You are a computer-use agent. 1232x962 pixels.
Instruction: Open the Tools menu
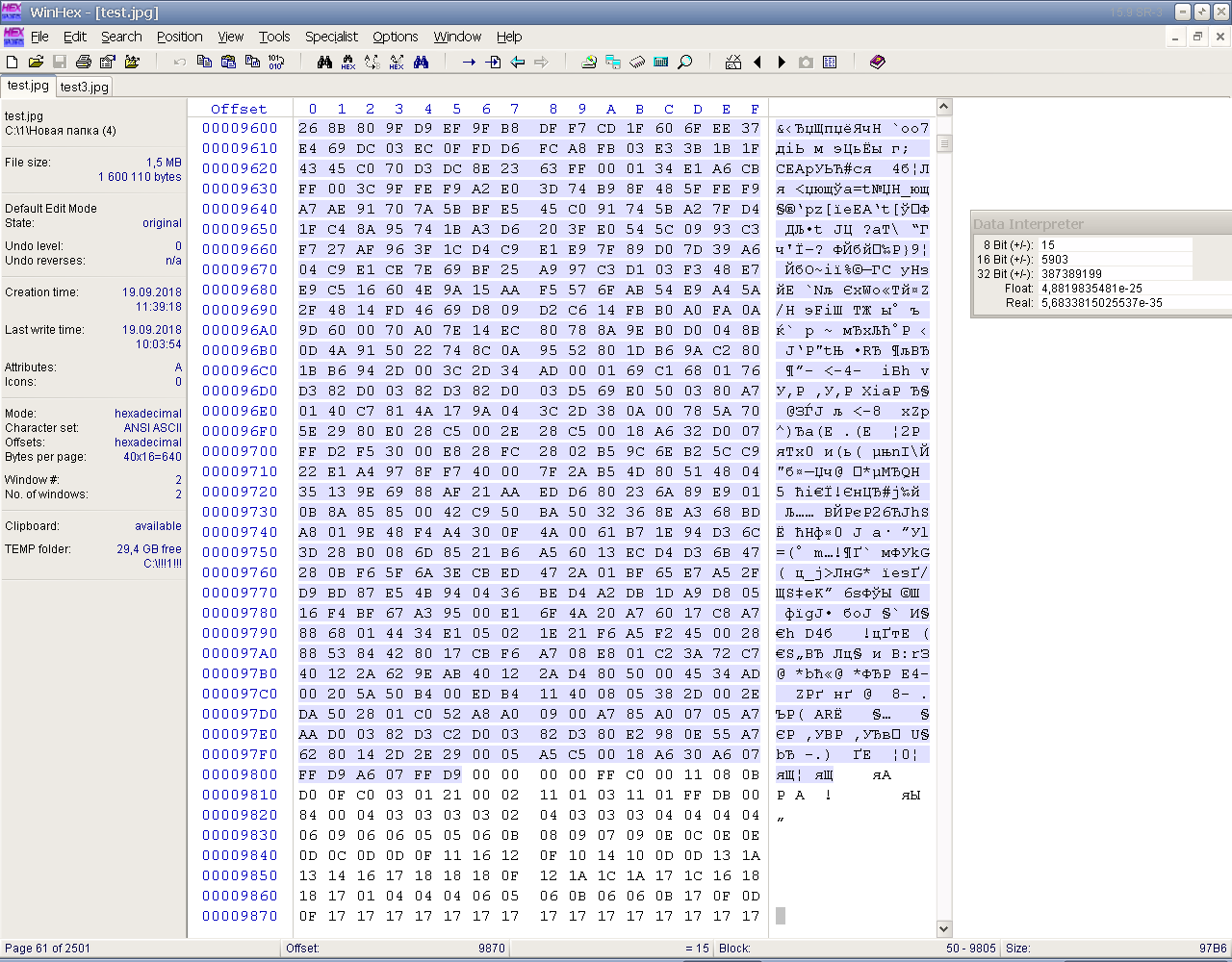click(274, 37)
